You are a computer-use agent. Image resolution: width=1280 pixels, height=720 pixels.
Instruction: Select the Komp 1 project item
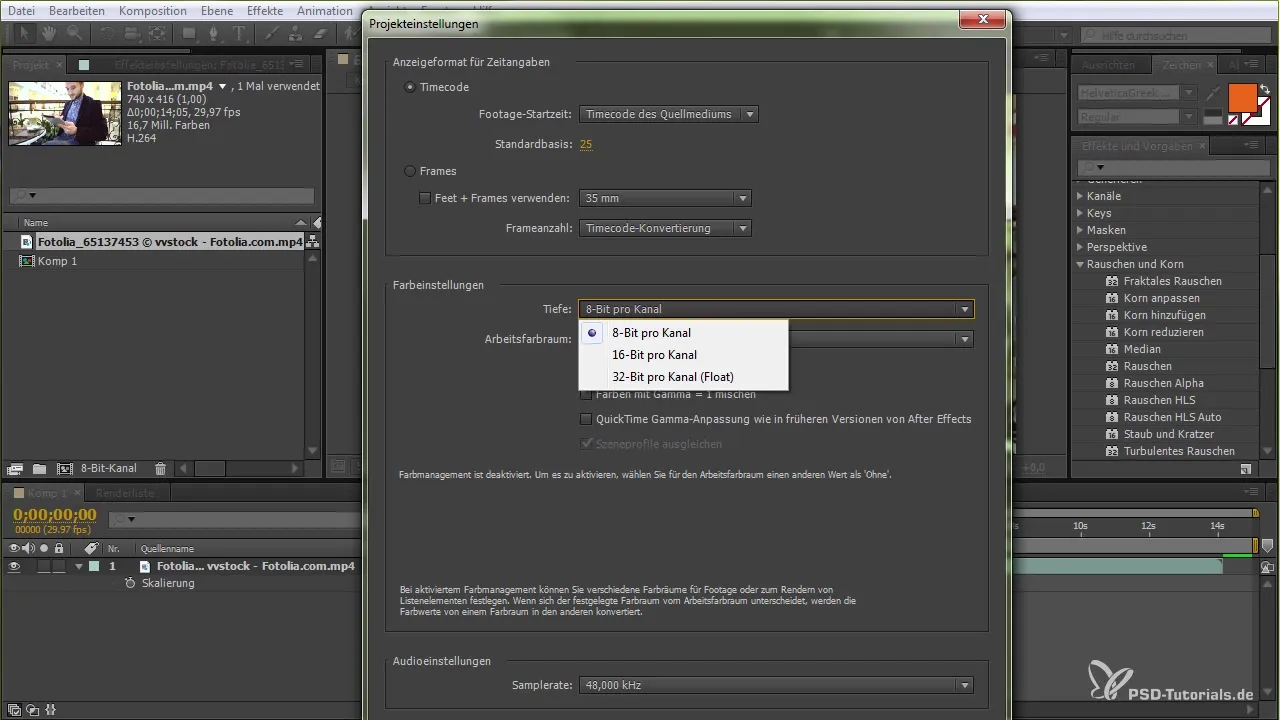pyautogui.click(x=58, y=261)
